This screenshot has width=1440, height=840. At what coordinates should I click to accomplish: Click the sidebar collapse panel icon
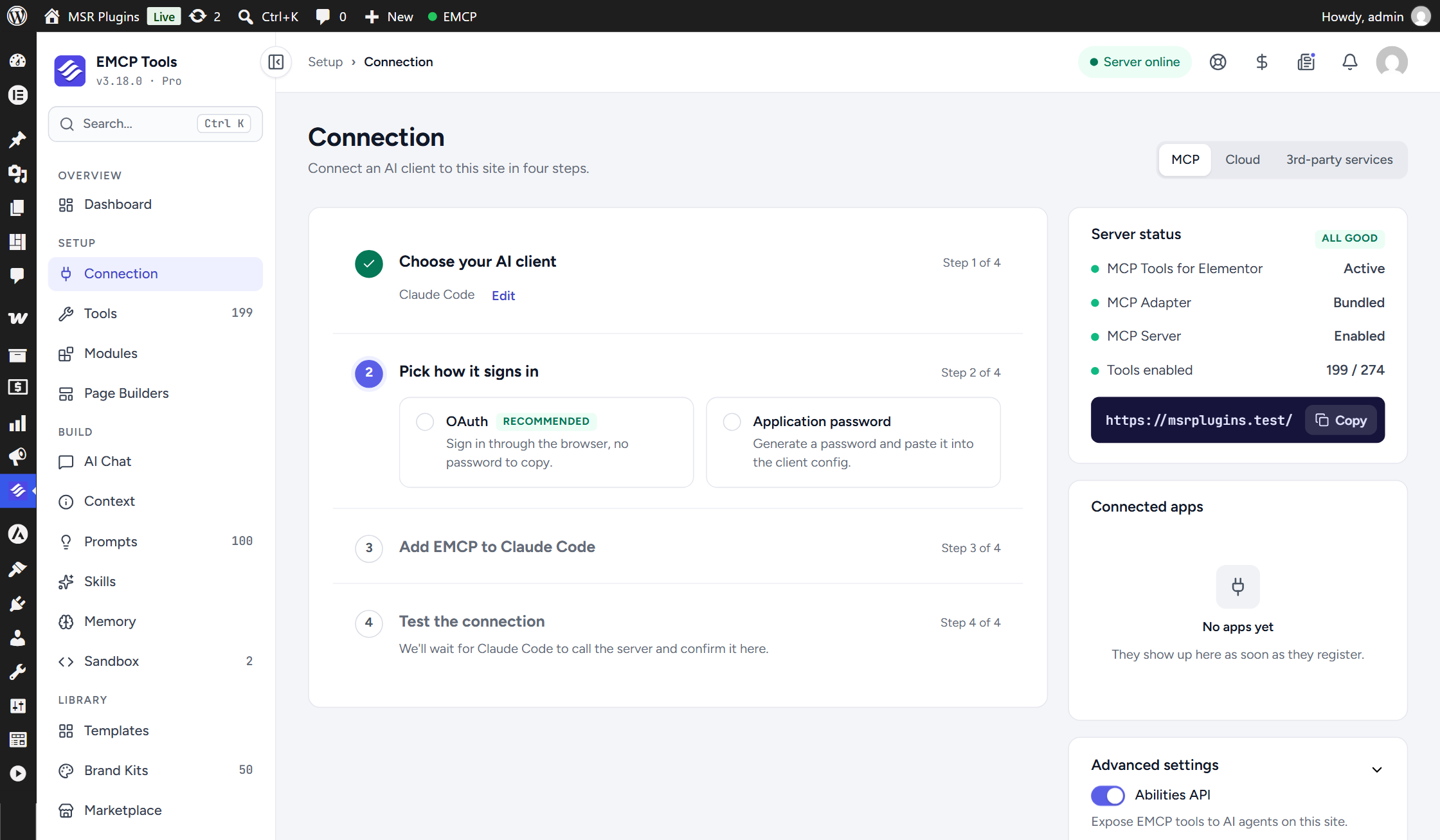coord(276,62)
